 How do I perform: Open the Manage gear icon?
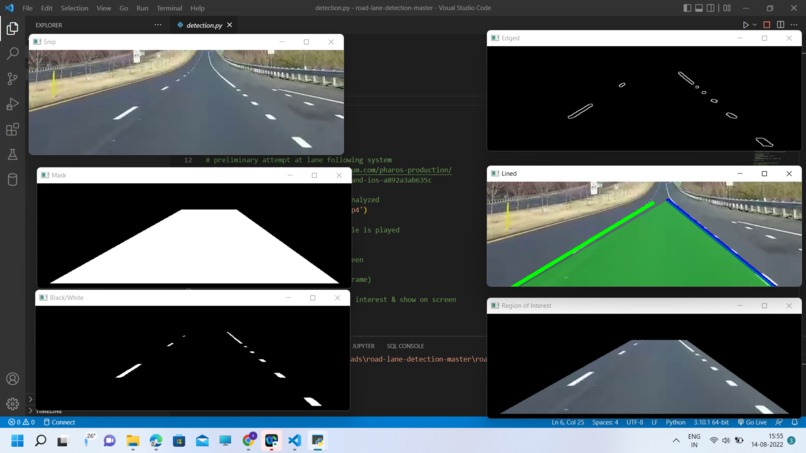point(12,404)
